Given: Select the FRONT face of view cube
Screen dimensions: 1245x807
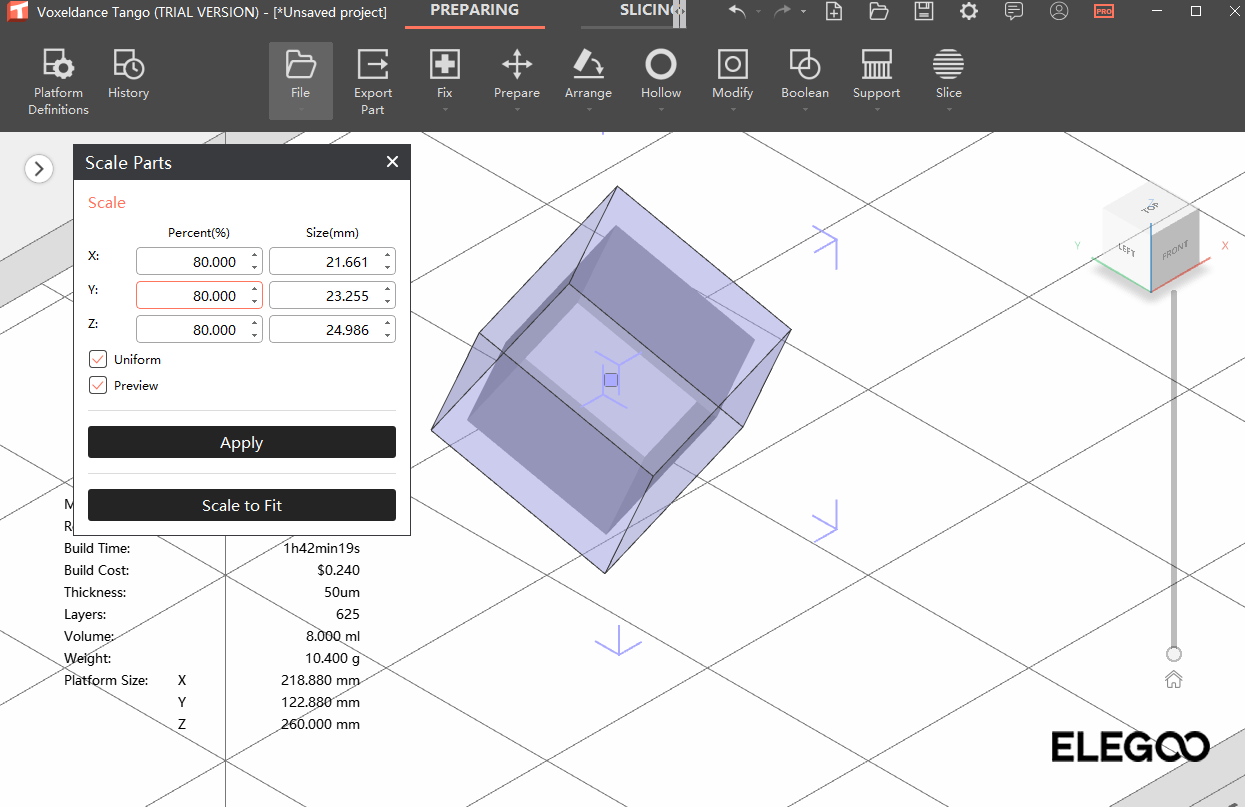Looking at the screenshot, I should [1175, 250].
